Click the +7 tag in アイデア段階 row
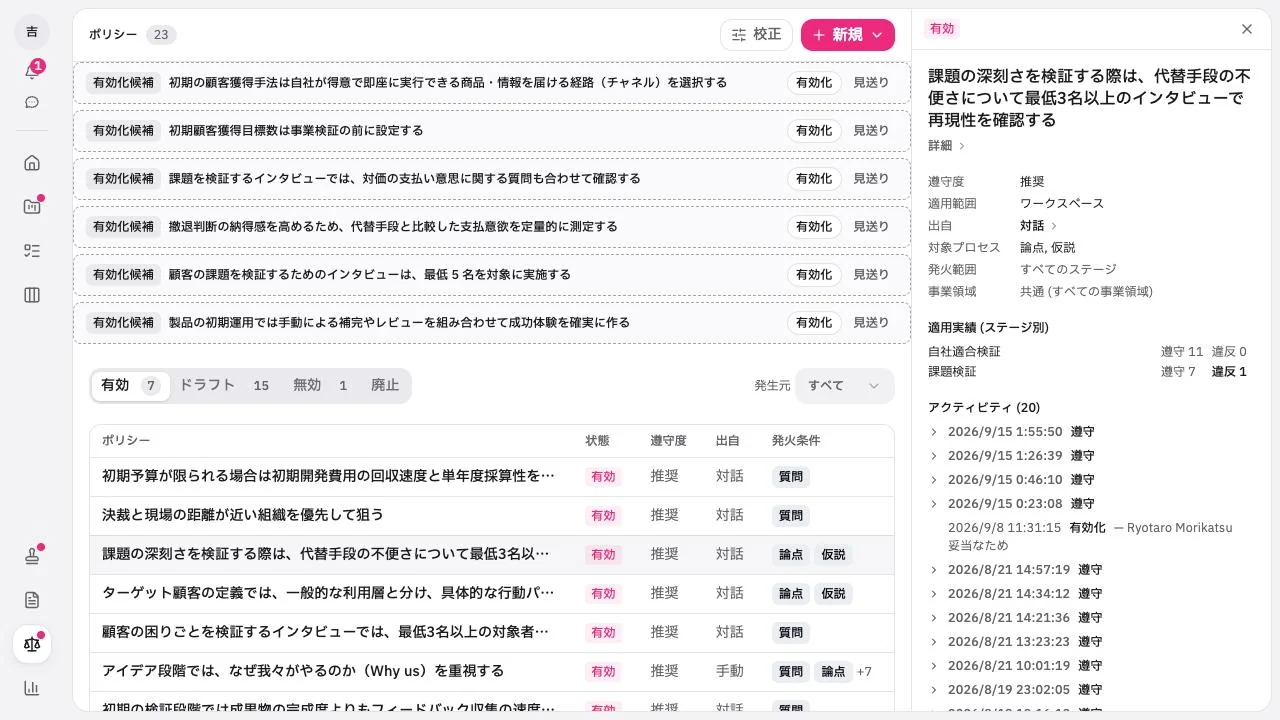Screen dimensions: 1280x720 tap(864, 672)
